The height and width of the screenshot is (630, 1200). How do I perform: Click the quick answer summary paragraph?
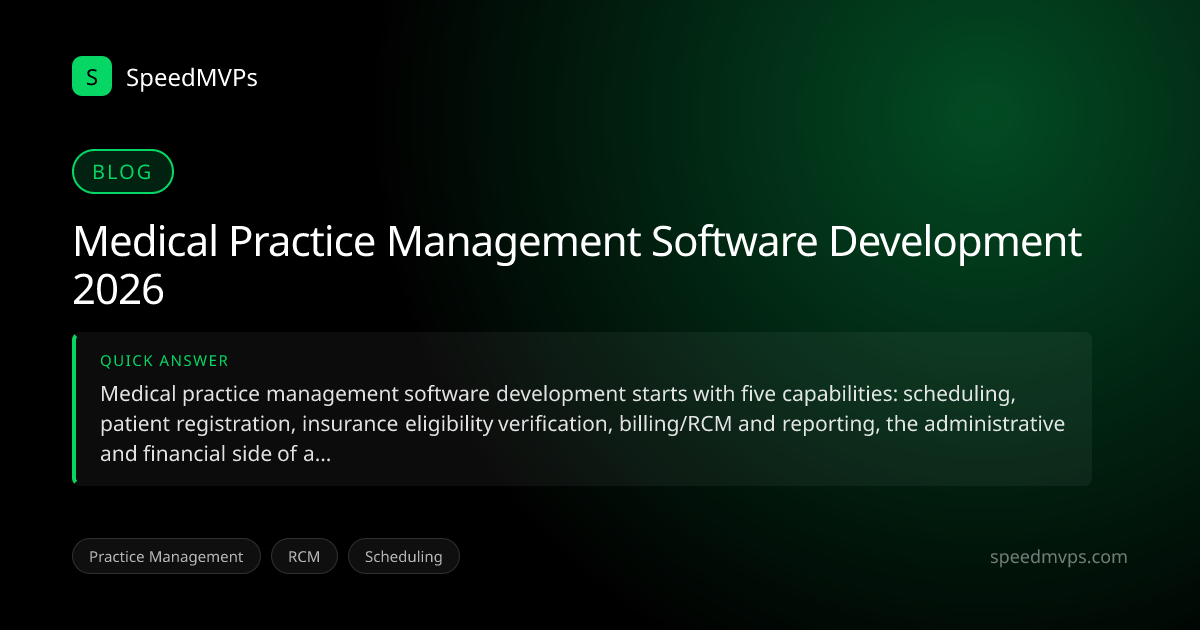tap(582, 423)
